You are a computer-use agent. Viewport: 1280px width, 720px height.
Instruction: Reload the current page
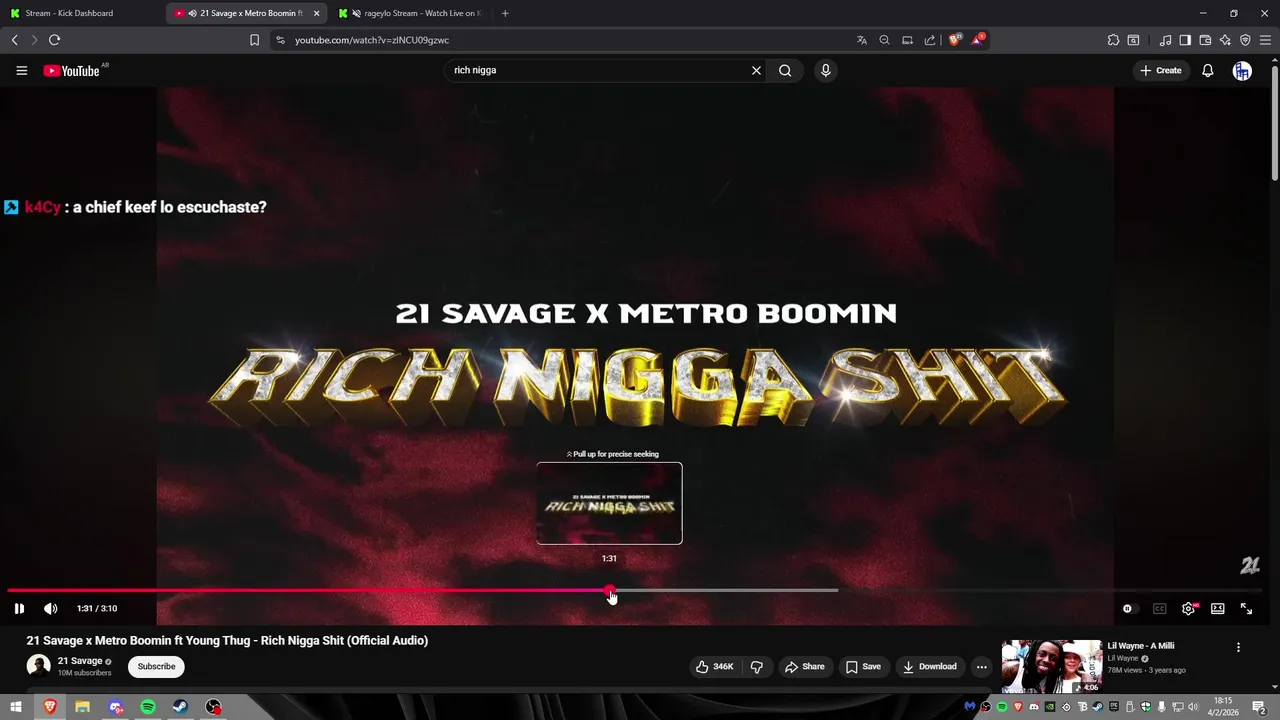pos(54,40)
